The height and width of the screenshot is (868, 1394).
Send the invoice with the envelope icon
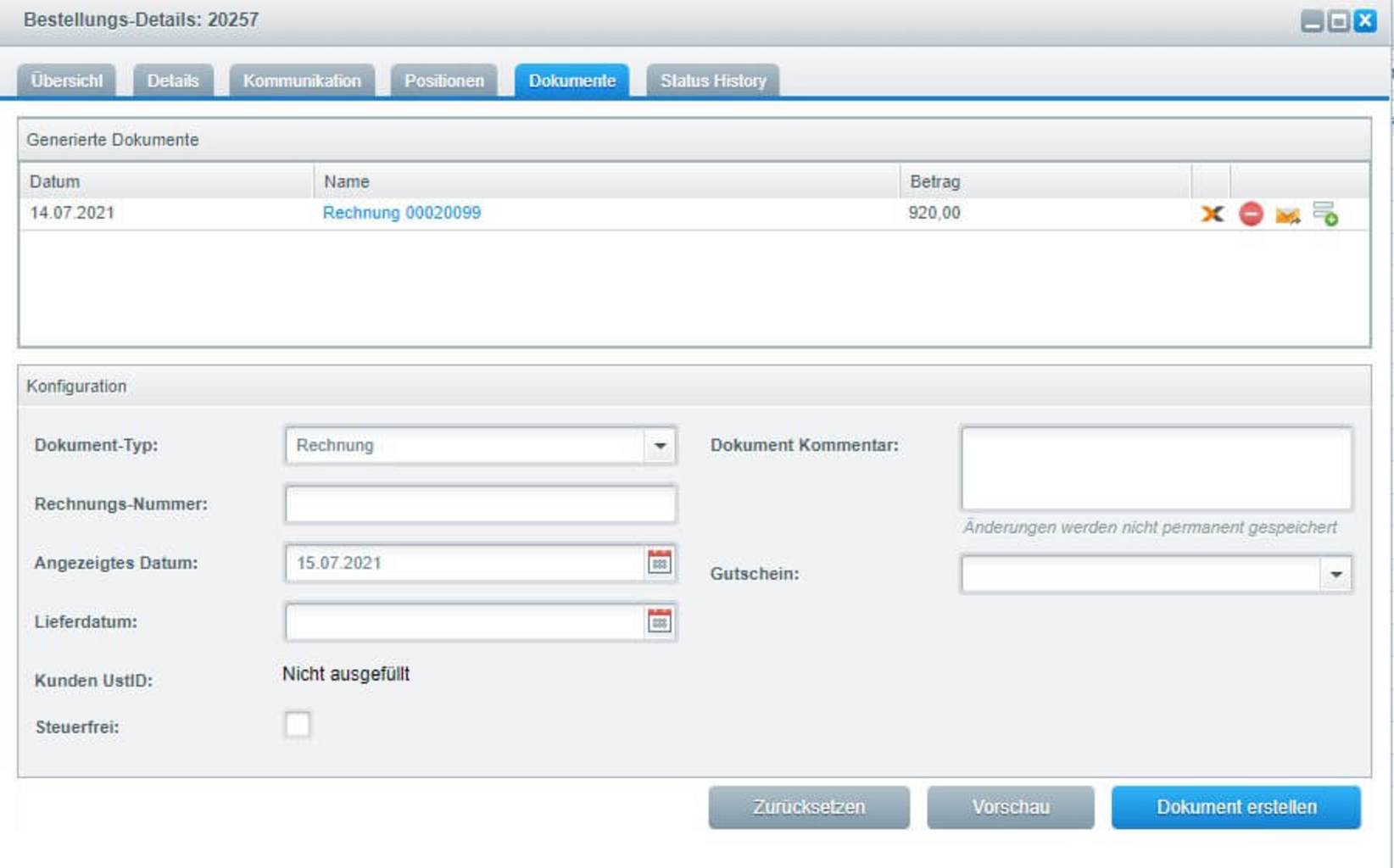pos(1287,215)
